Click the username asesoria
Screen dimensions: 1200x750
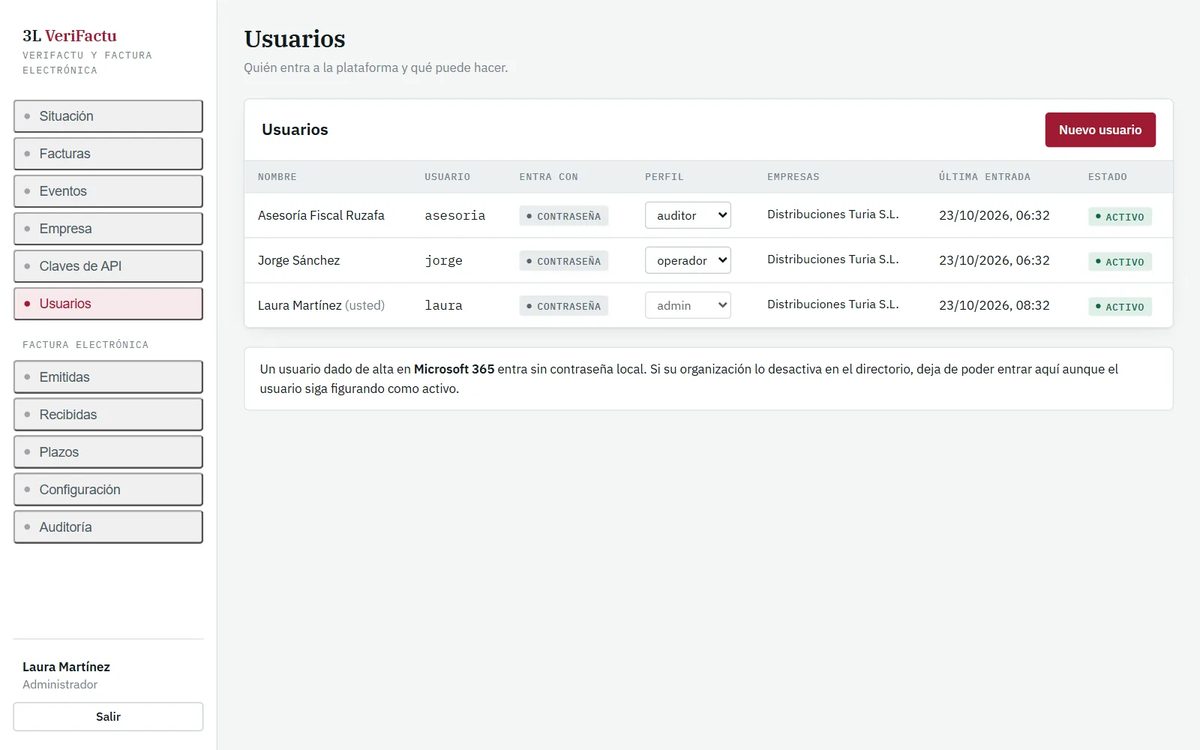pyautogui.click(x=455, y=215)
